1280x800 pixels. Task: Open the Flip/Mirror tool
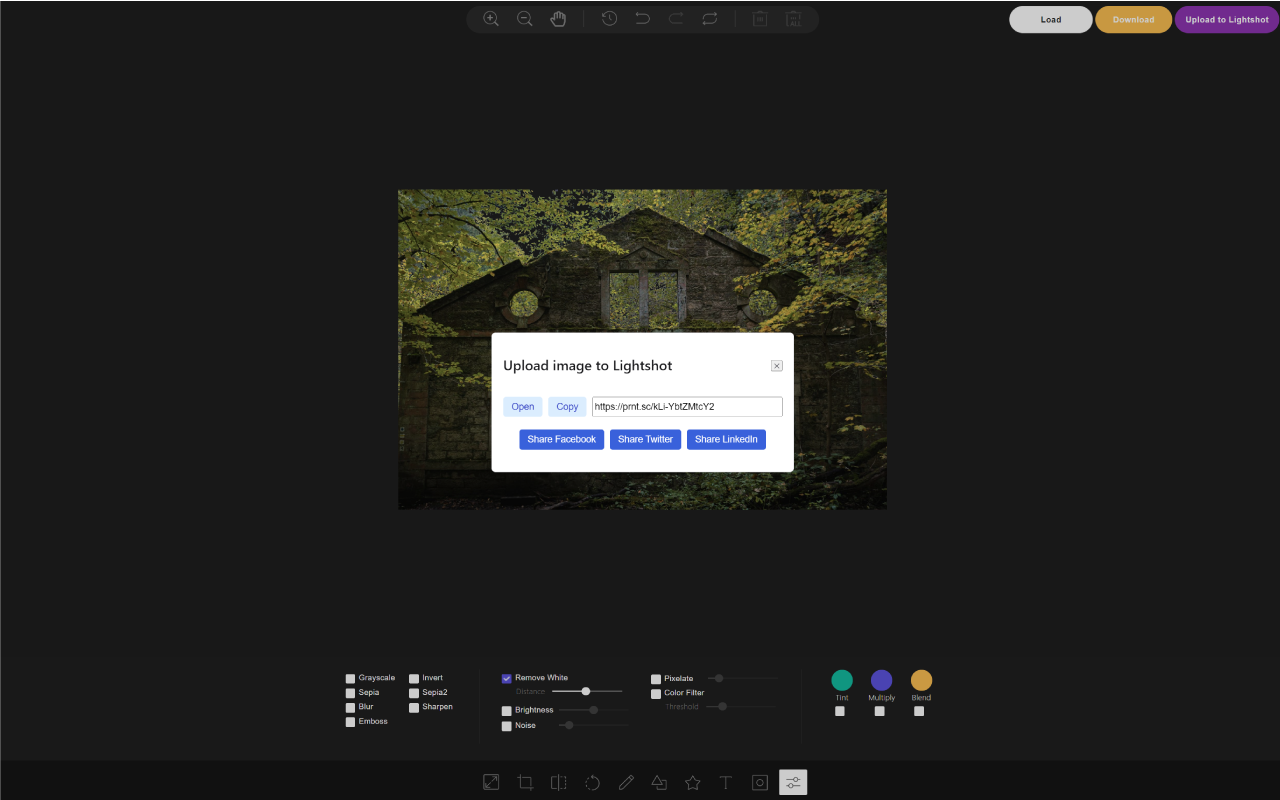[558, 781]
